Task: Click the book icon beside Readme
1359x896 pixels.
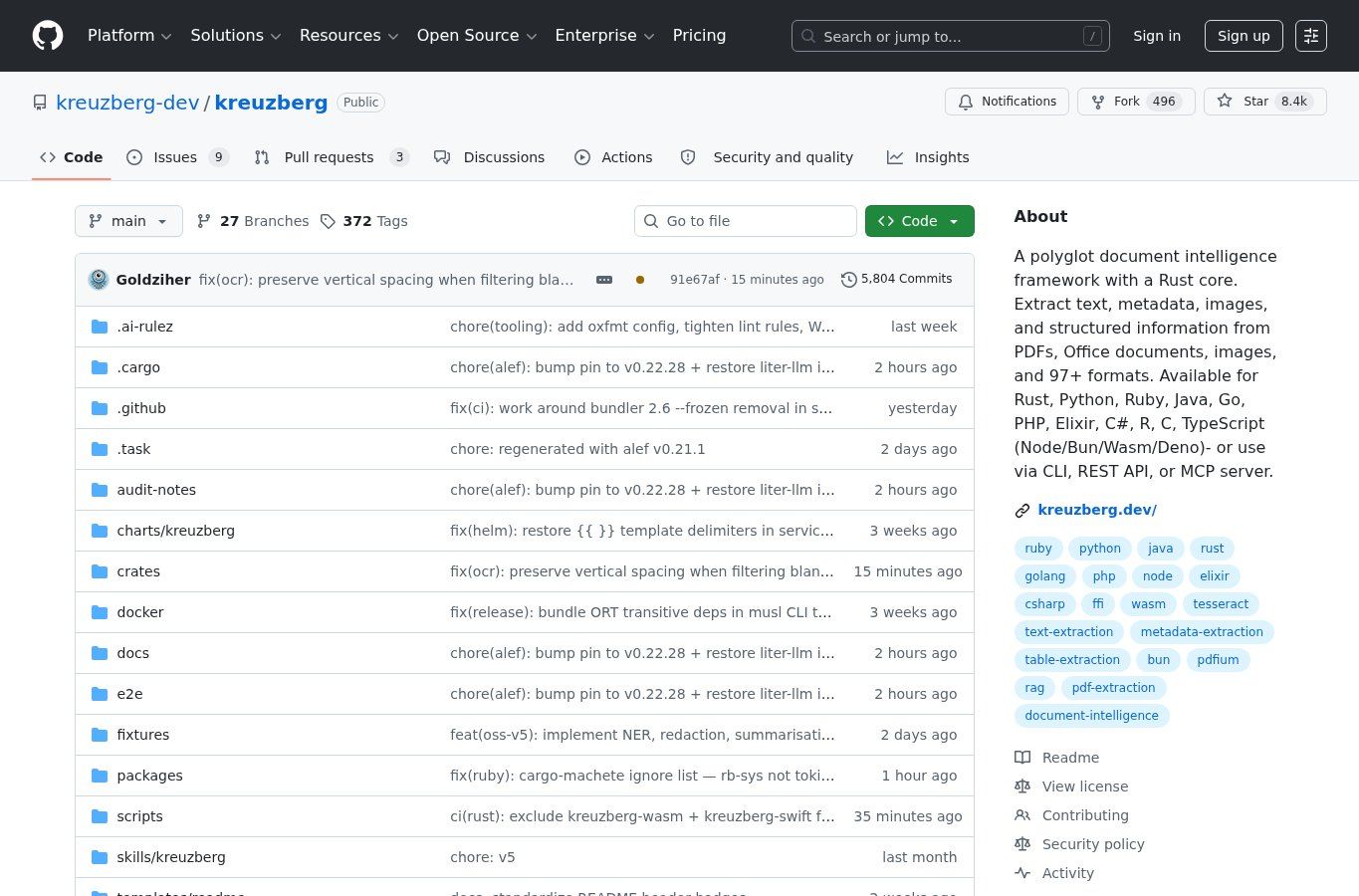Action: [1022, 758]
